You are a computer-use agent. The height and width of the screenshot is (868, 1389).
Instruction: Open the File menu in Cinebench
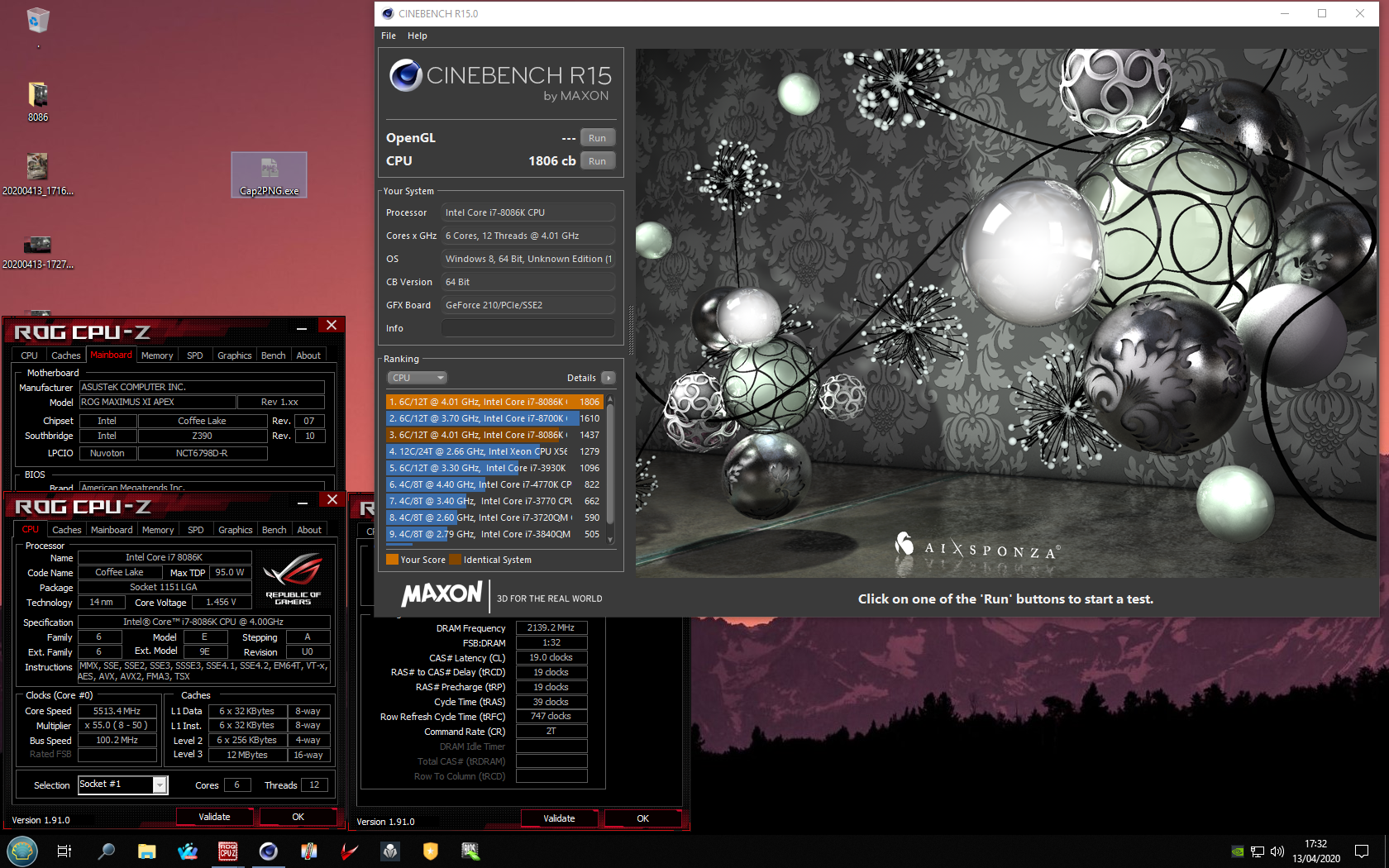[389, 36]
